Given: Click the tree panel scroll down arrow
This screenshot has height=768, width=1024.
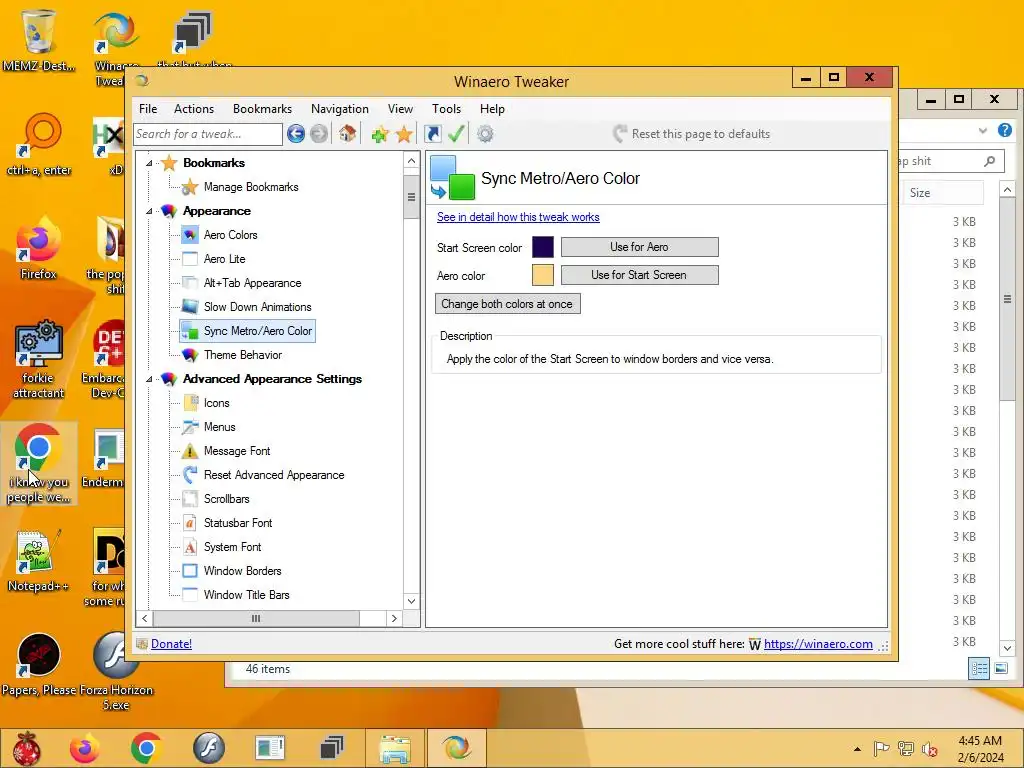Looking at the screenshot, I should (411, 601).
